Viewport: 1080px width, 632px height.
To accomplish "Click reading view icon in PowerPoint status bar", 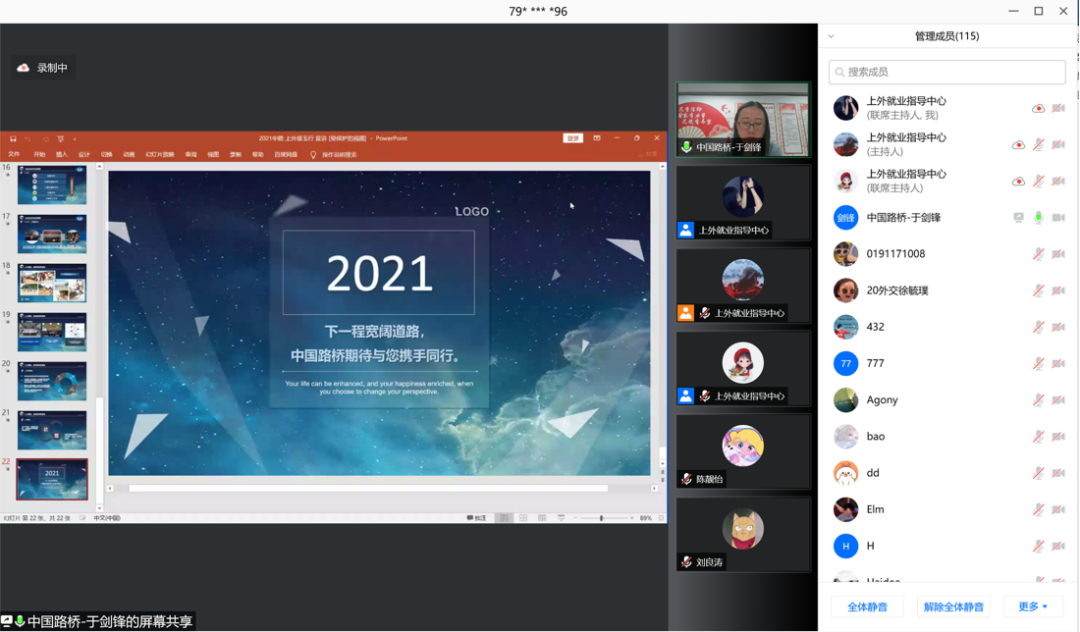I will 542,518.
